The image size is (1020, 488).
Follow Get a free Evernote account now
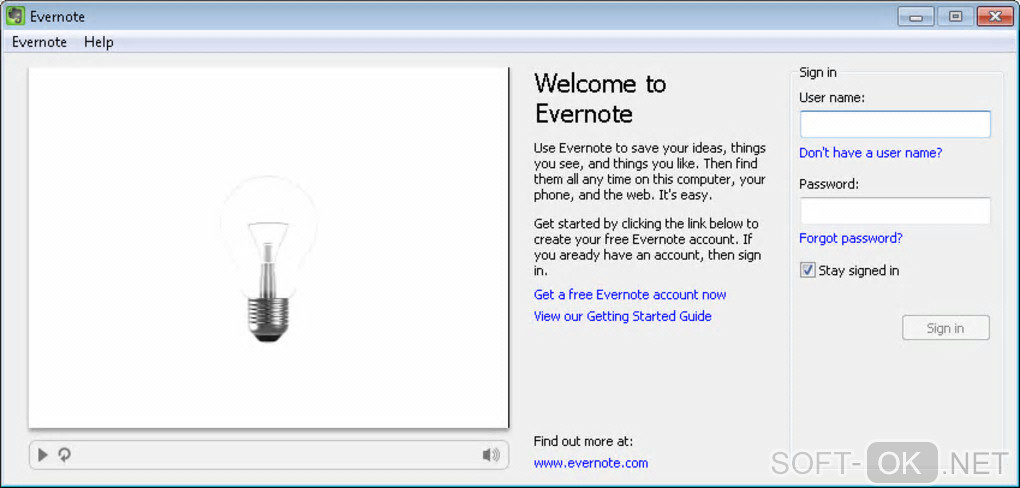[x=630, y=295]
